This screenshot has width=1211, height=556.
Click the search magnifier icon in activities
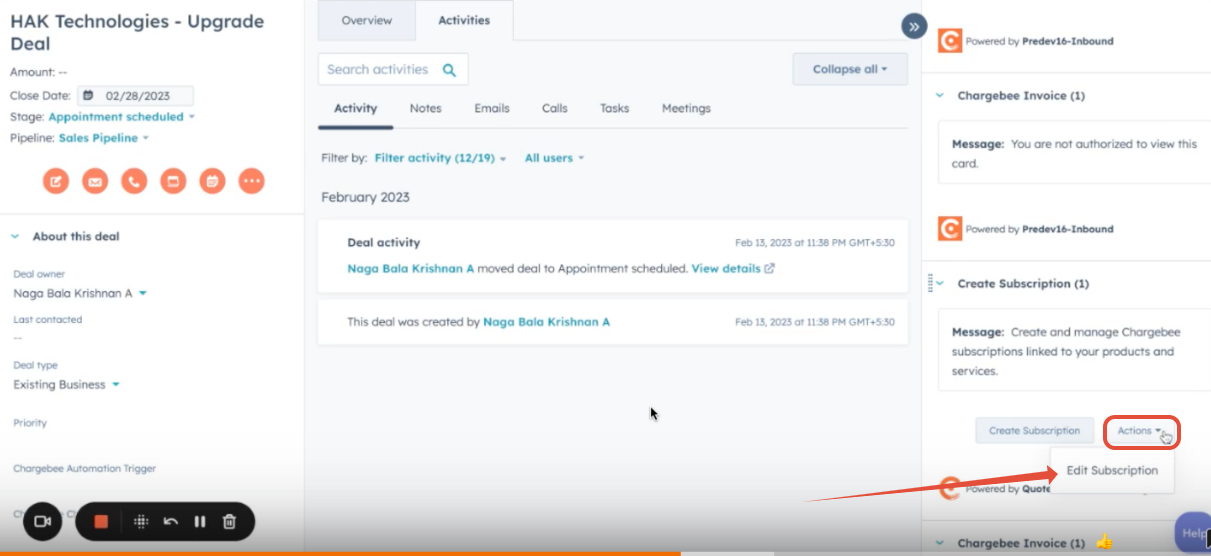pyautogui.click(x=450, y=70)
